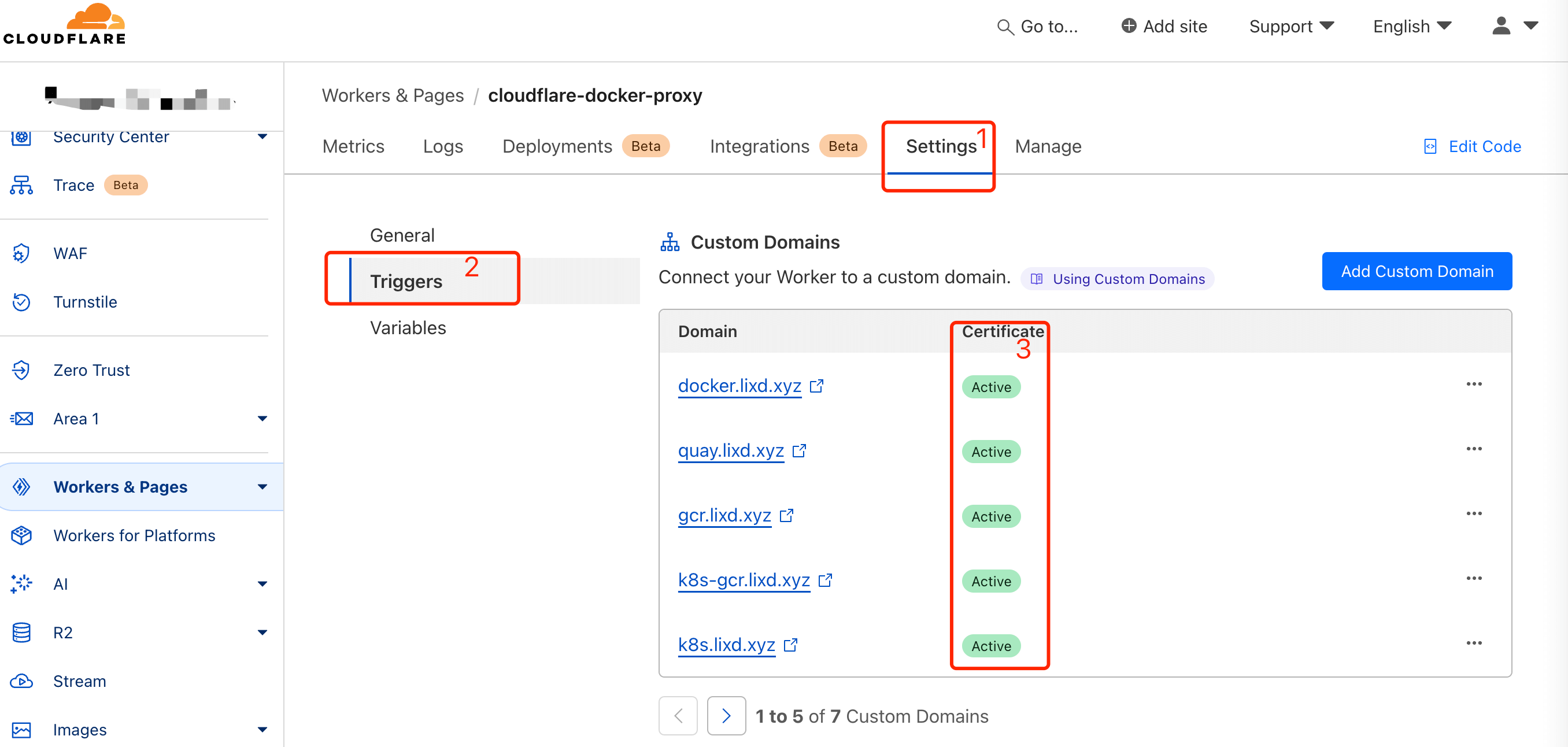The height and width of the screenshot is (747, 1568).
Task: Open docker.lixd.xyz external link icon
Action: 816,386
